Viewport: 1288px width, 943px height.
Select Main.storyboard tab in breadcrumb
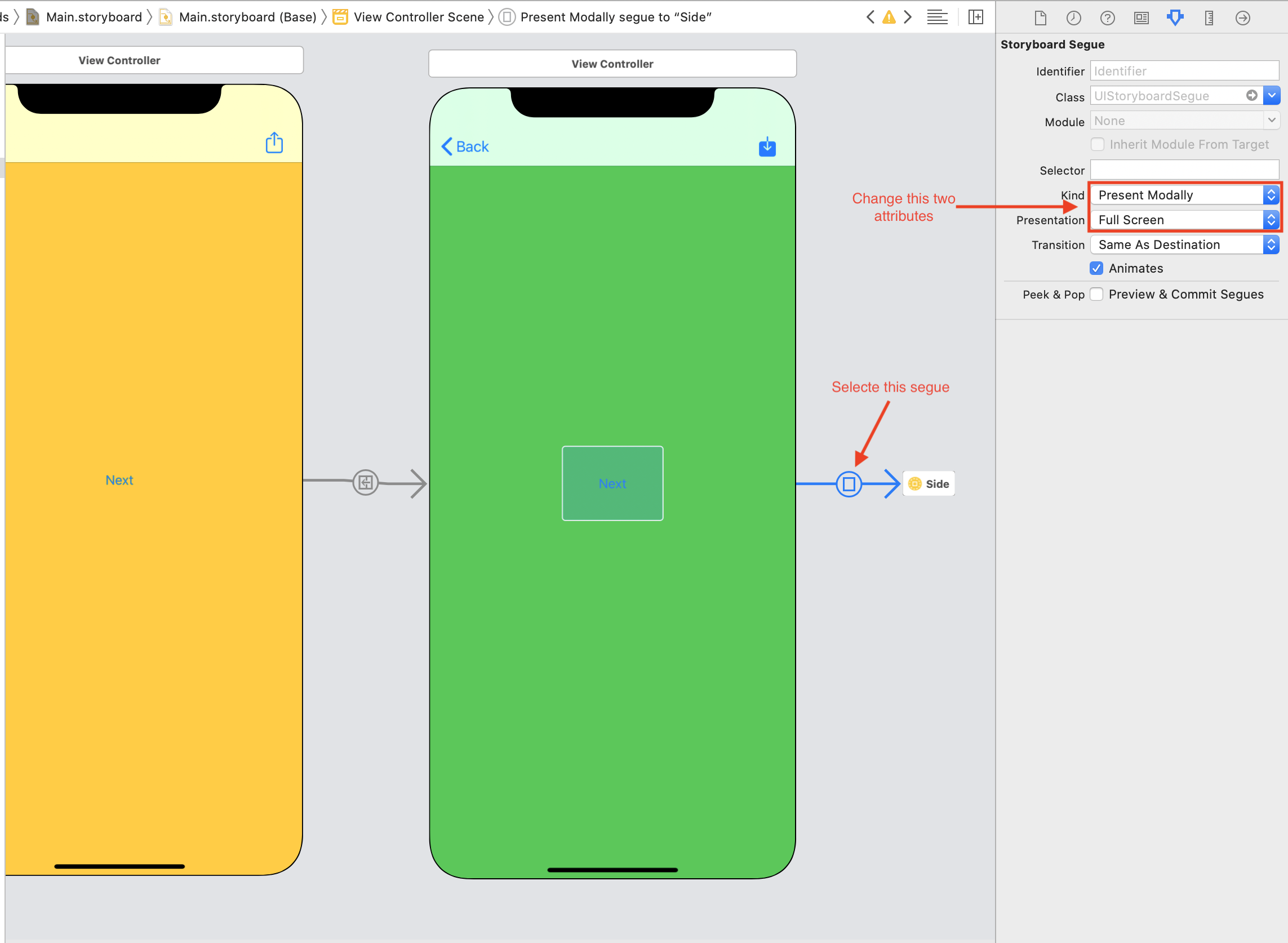(x=86, y=15)
